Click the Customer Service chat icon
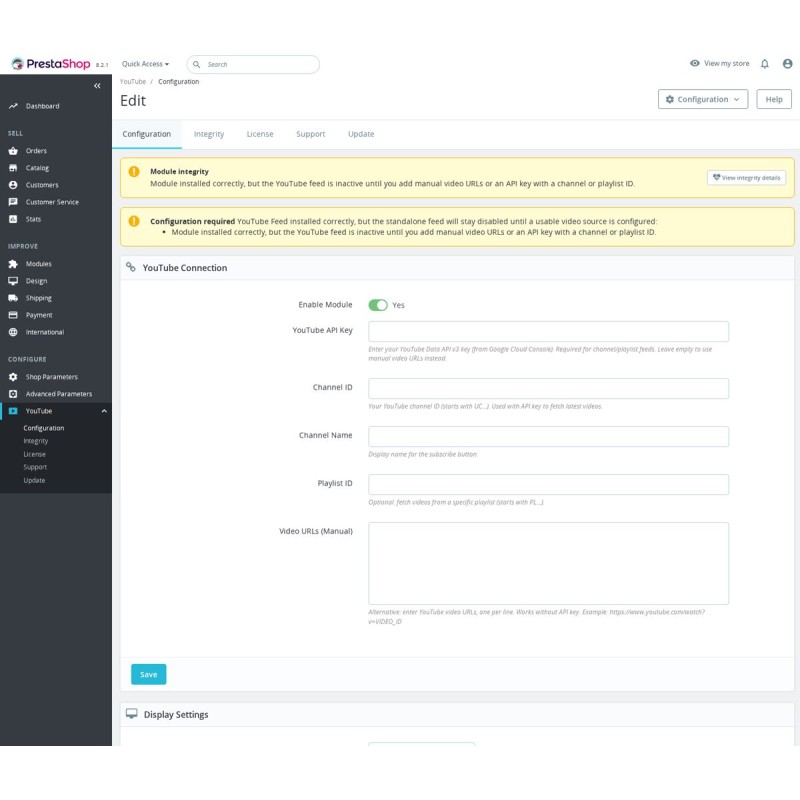 click(x=13, y=202)
